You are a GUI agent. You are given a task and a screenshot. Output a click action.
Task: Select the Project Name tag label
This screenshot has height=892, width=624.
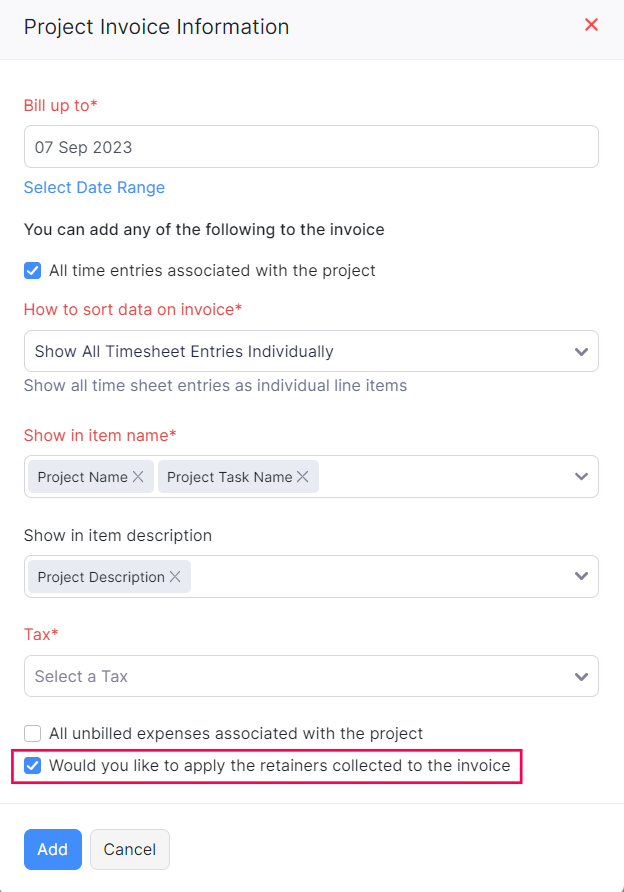[82, 477]
